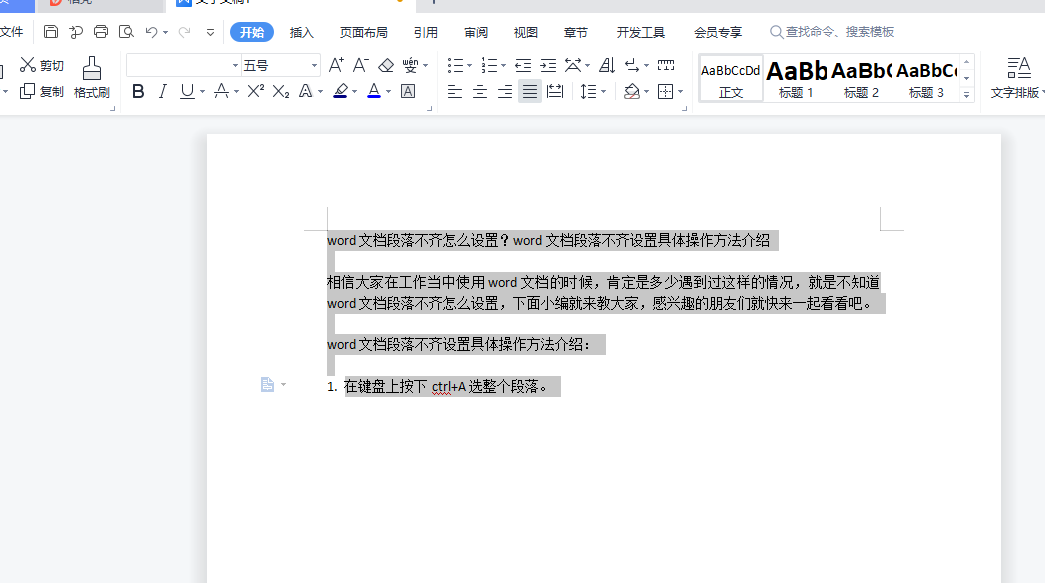Open the 页面布局 (Page Layout) tab
Image resolution: width=1045 pixels, height=583 pixels.
point(363,32)
